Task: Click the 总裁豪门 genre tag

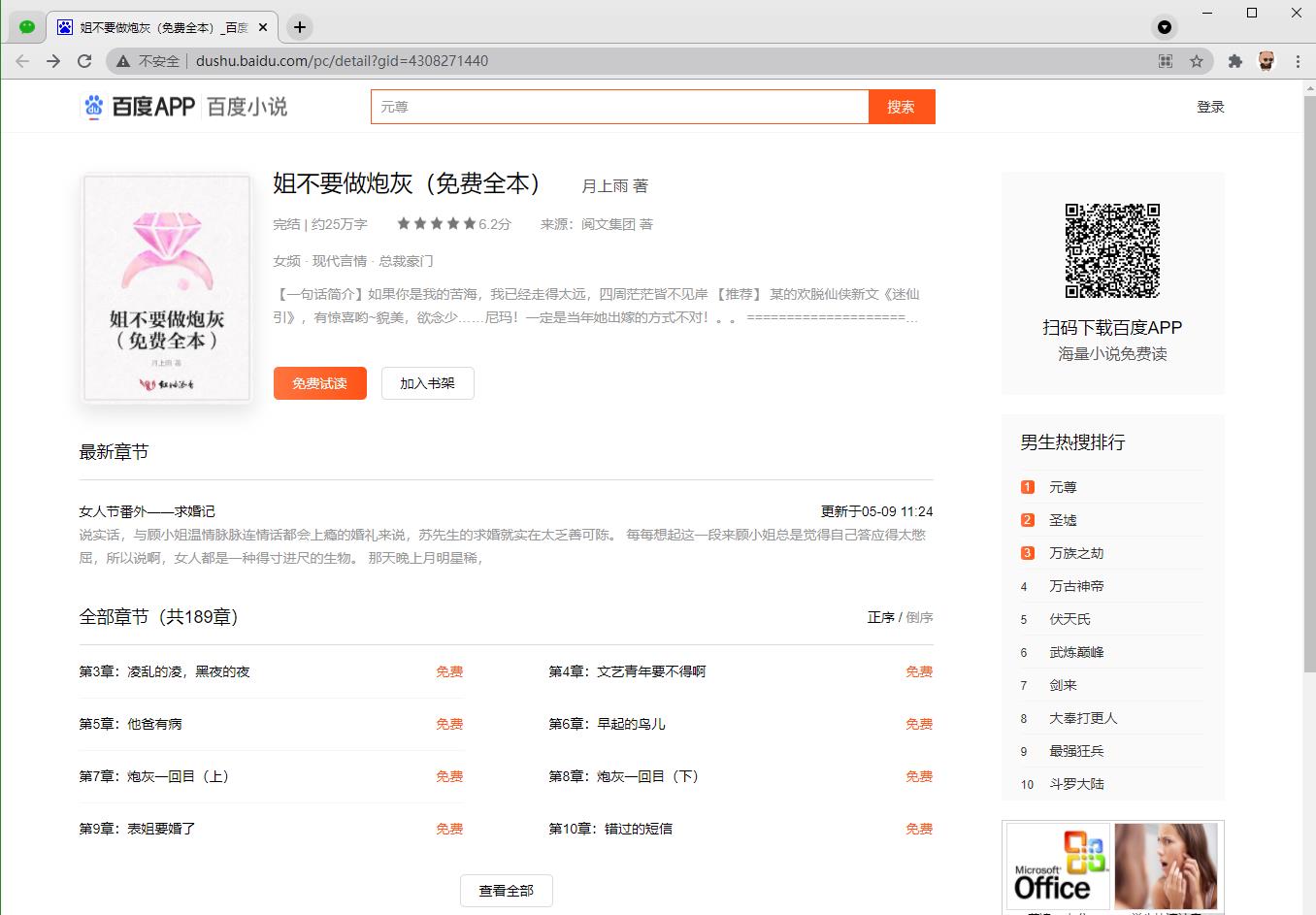Action: (x=406, y=261)
